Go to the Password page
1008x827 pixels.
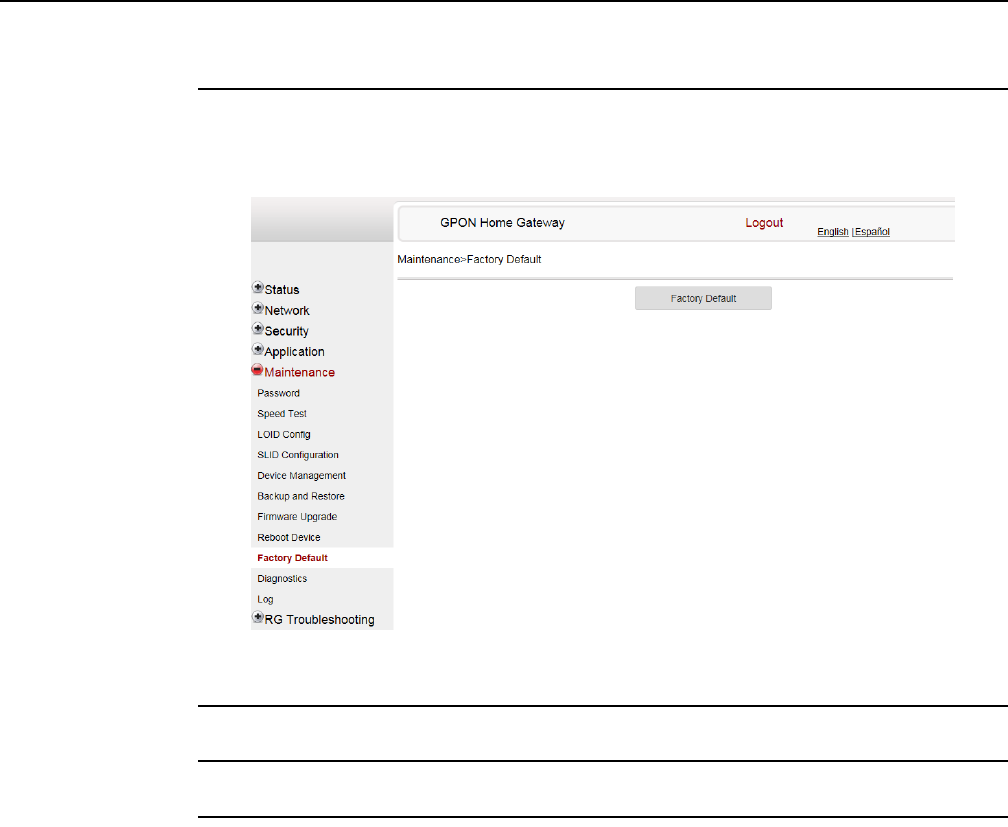278,393
